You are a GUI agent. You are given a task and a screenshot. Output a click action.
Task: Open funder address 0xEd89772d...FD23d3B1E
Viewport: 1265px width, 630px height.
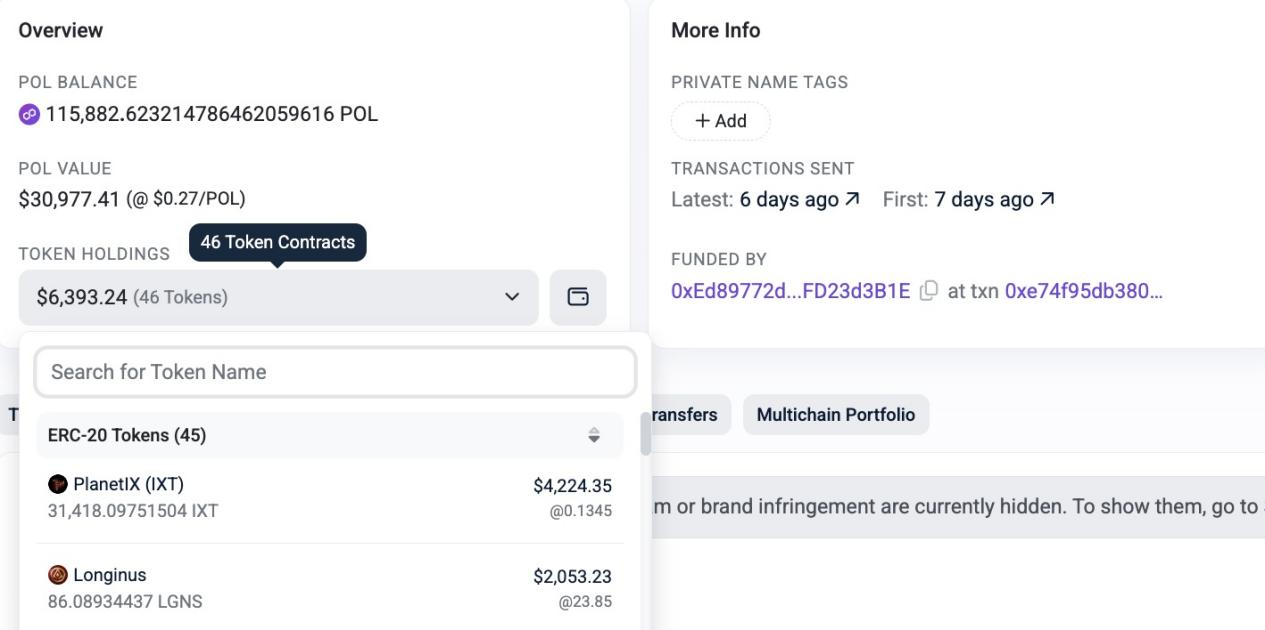(x=790, y=292)
